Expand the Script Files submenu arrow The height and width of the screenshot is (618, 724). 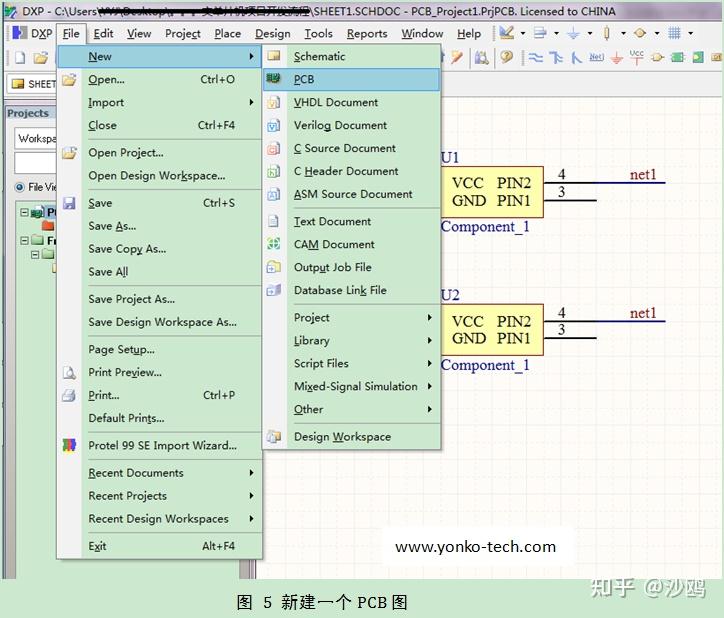click(x=429, y=364)
